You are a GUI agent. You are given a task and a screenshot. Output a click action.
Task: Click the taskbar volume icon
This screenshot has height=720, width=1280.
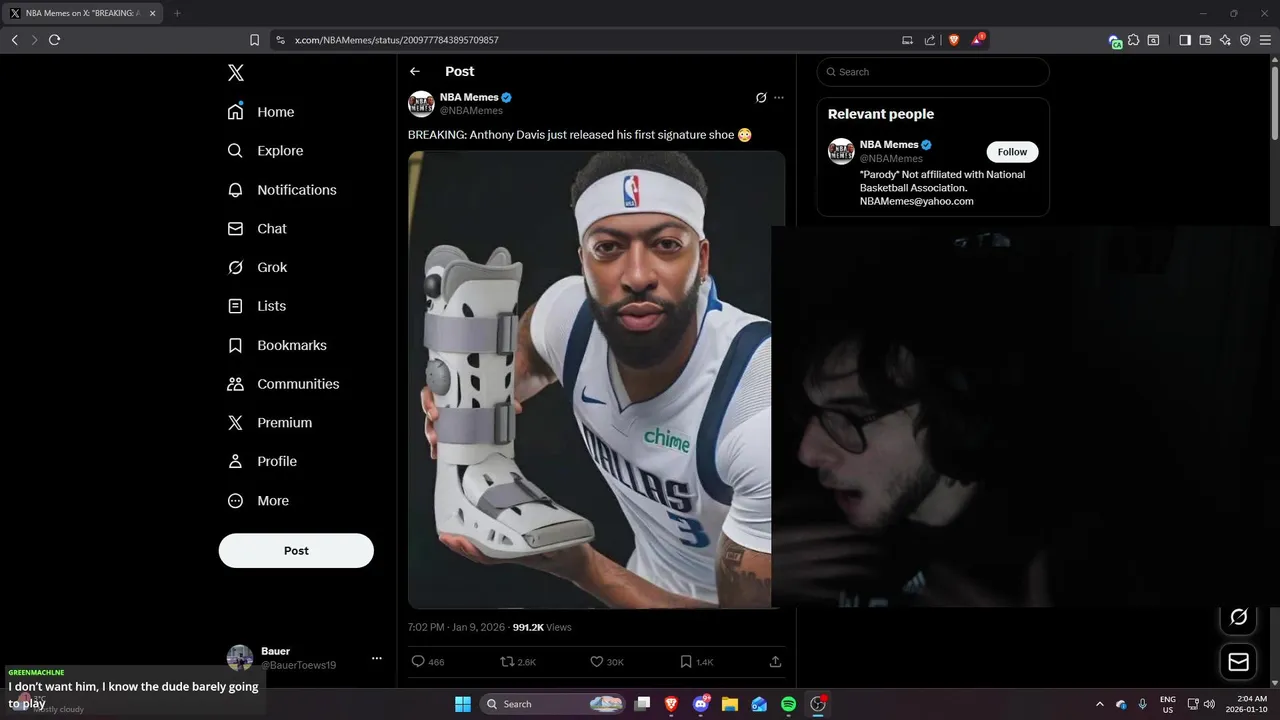point(1210,704)
